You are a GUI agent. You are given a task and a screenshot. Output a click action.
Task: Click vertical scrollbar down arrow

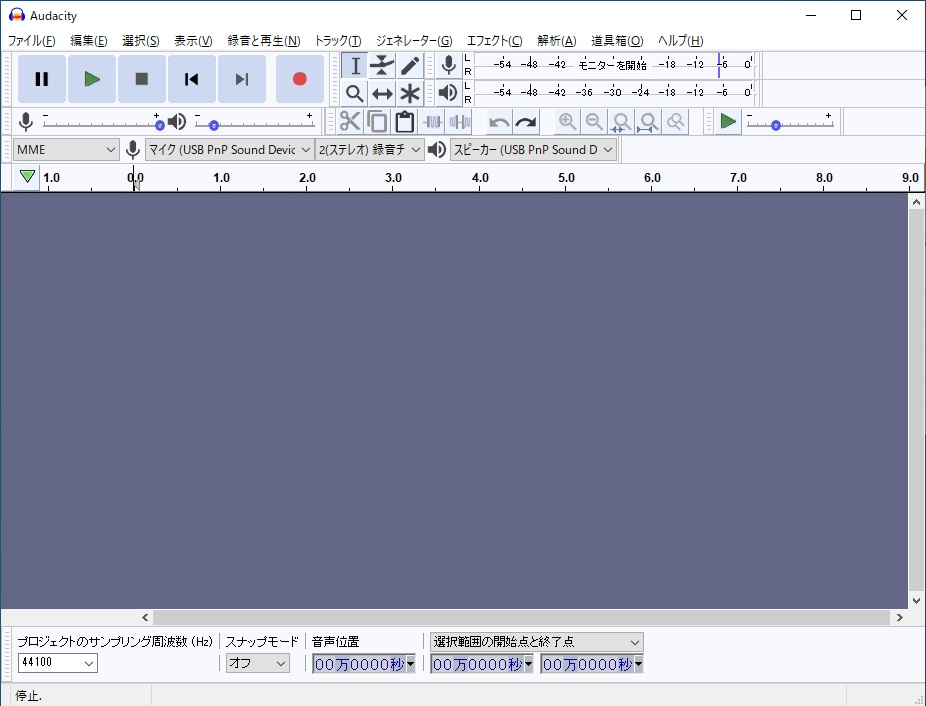[916, 600]
